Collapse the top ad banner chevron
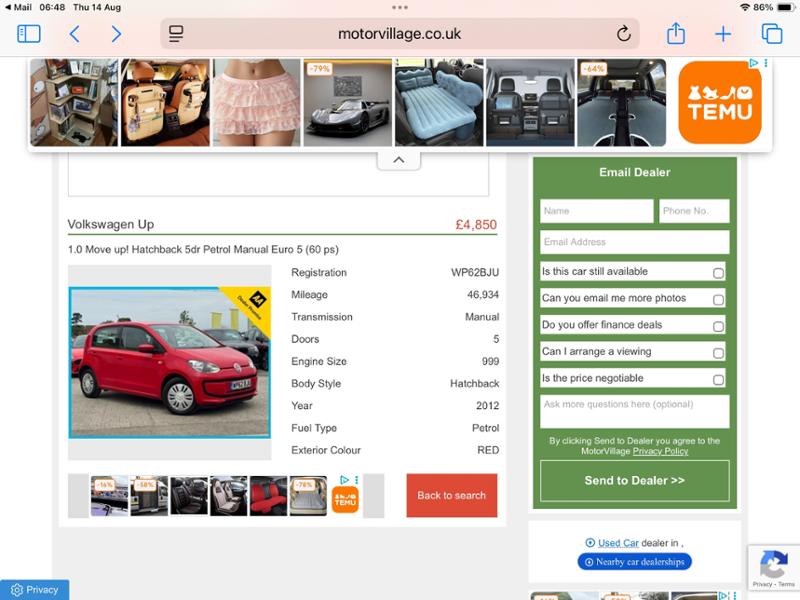This screenshot has width=800, height=600. (x=399, y=160)
